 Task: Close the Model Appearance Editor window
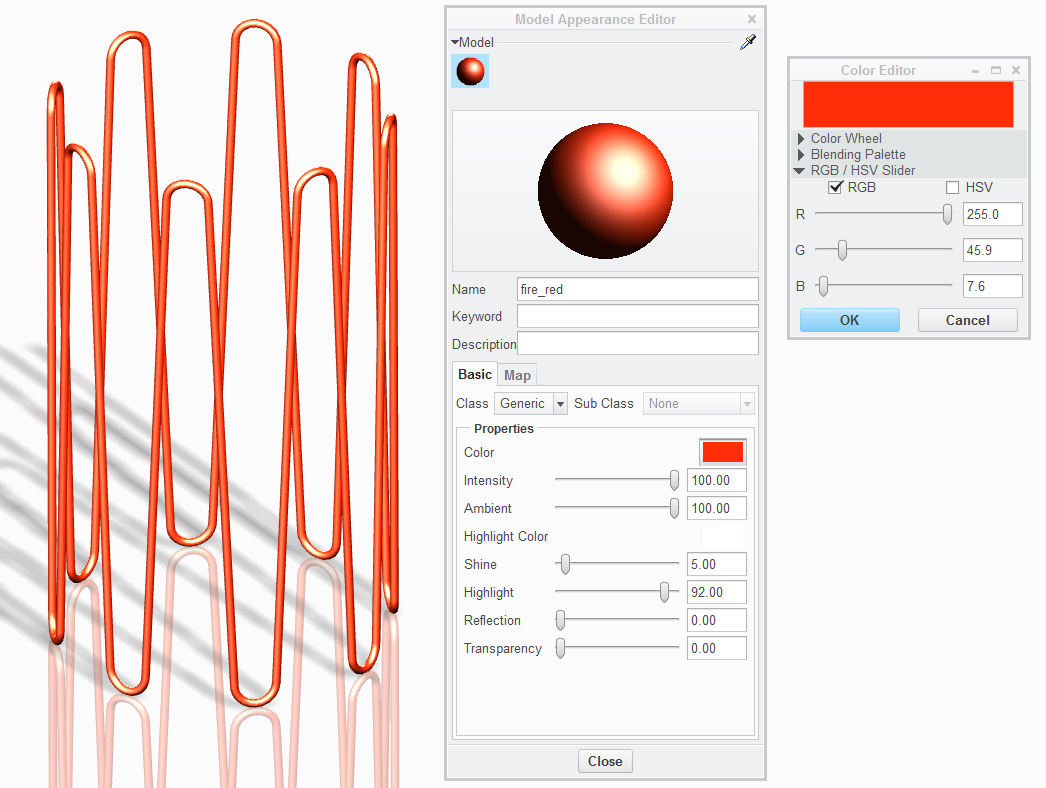[752, 19]
